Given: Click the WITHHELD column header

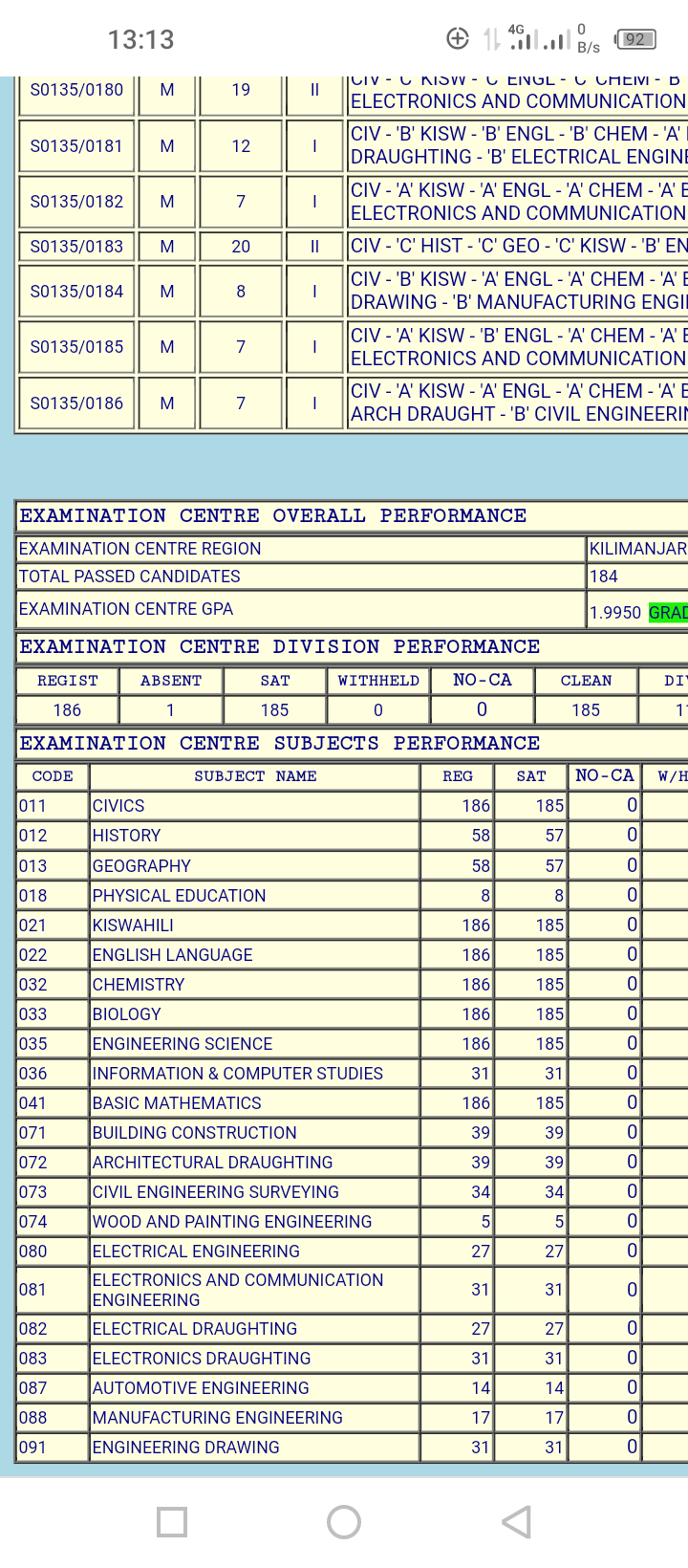Looking at the screenshot, I should [x=378, y=681].
